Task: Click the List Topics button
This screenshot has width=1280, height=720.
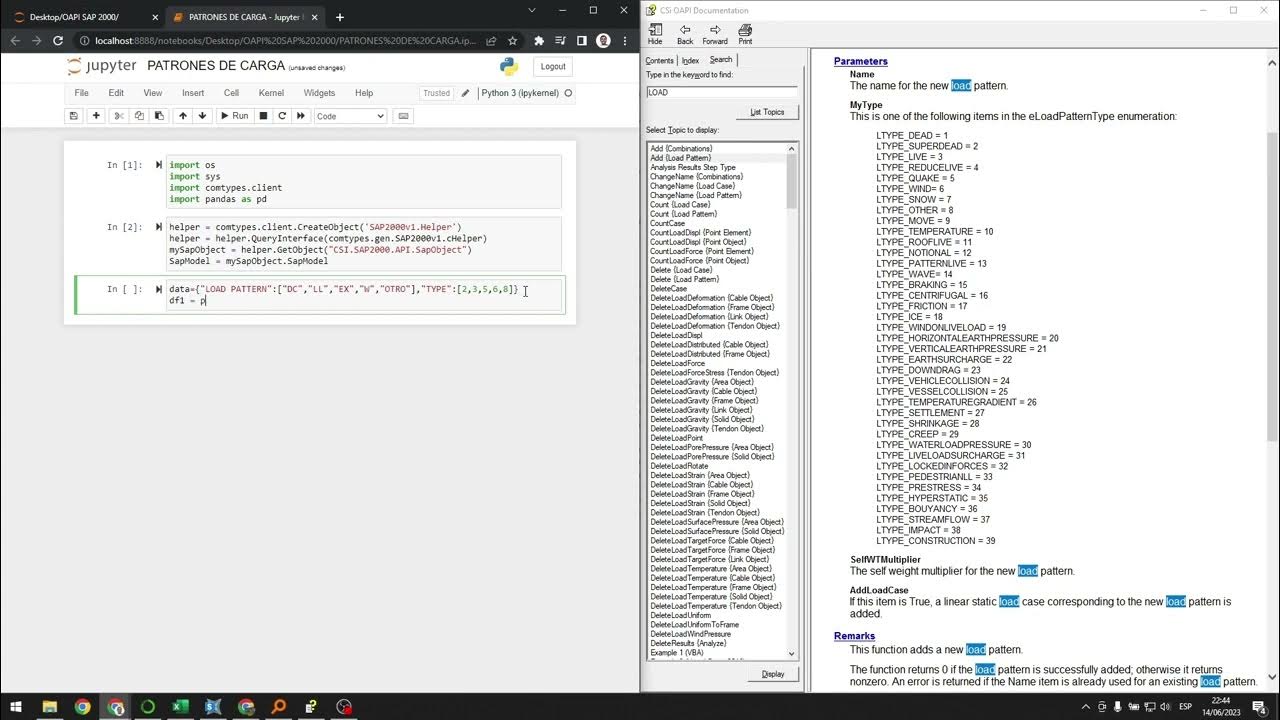Action: coord(767,112)
